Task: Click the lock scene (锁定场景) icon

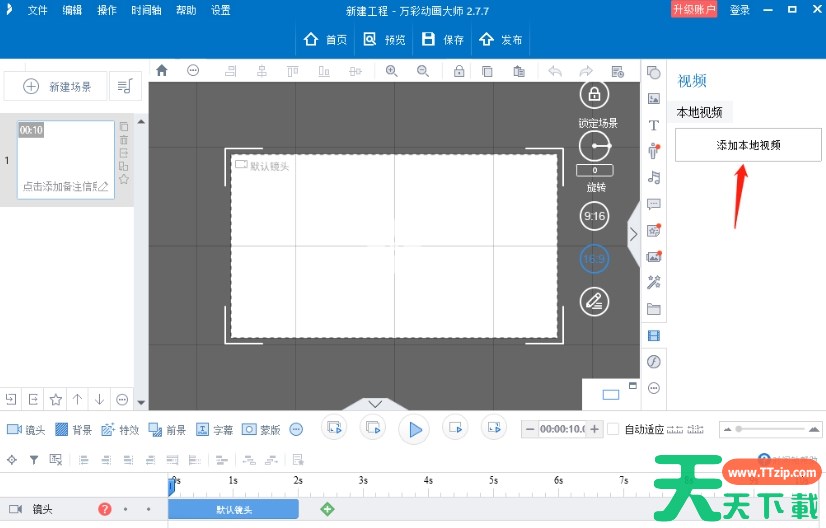Action: [594, 95]
